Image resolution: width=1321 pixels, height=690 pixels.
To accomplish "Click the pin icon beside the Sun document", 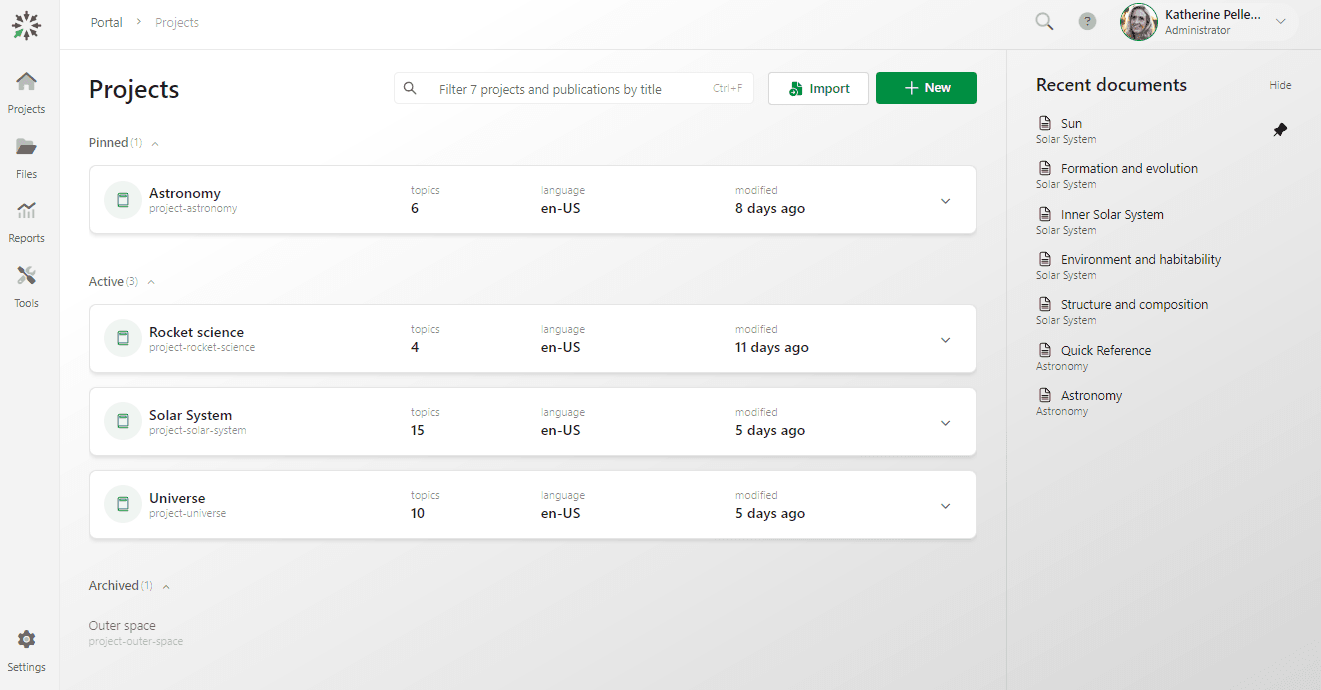I will coord(1280,130).
